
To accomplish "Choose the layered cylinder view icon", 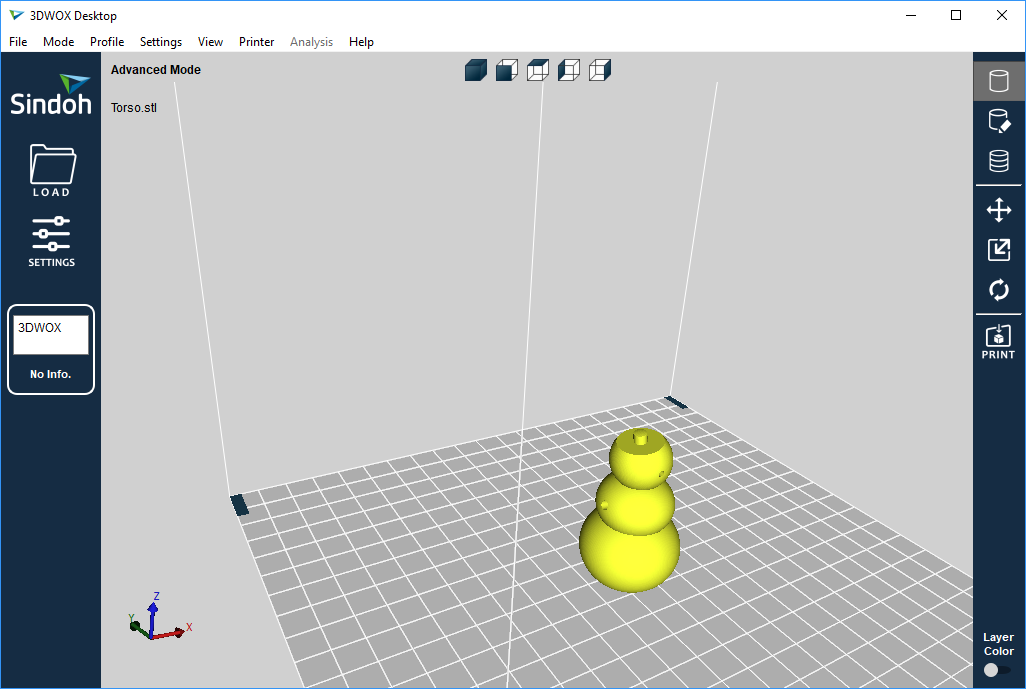I will [998, 161].
